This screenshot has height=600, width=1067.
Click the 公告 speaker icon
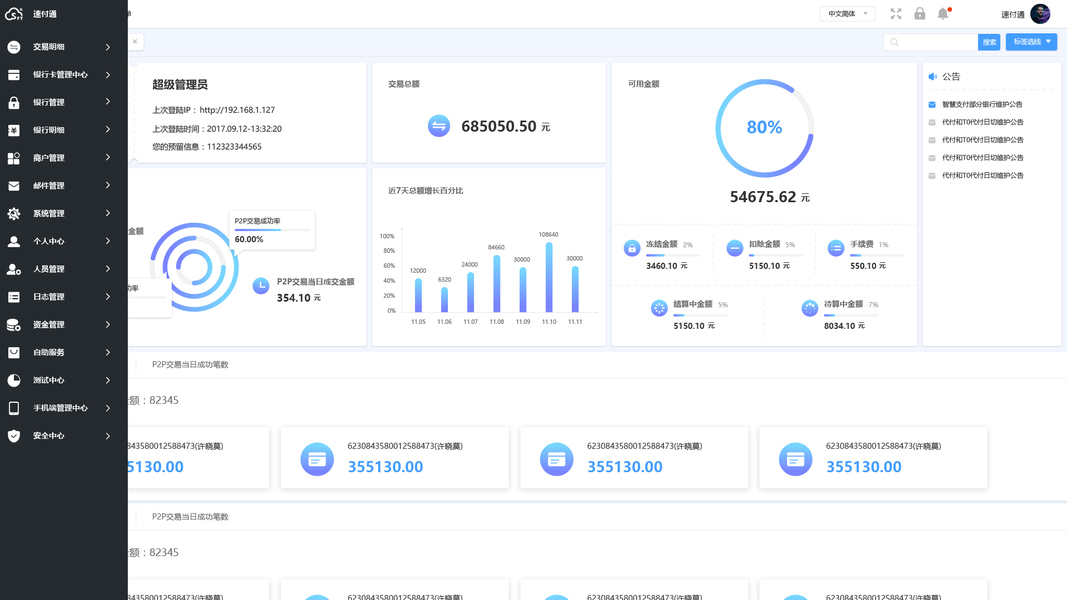coord(933,77)
